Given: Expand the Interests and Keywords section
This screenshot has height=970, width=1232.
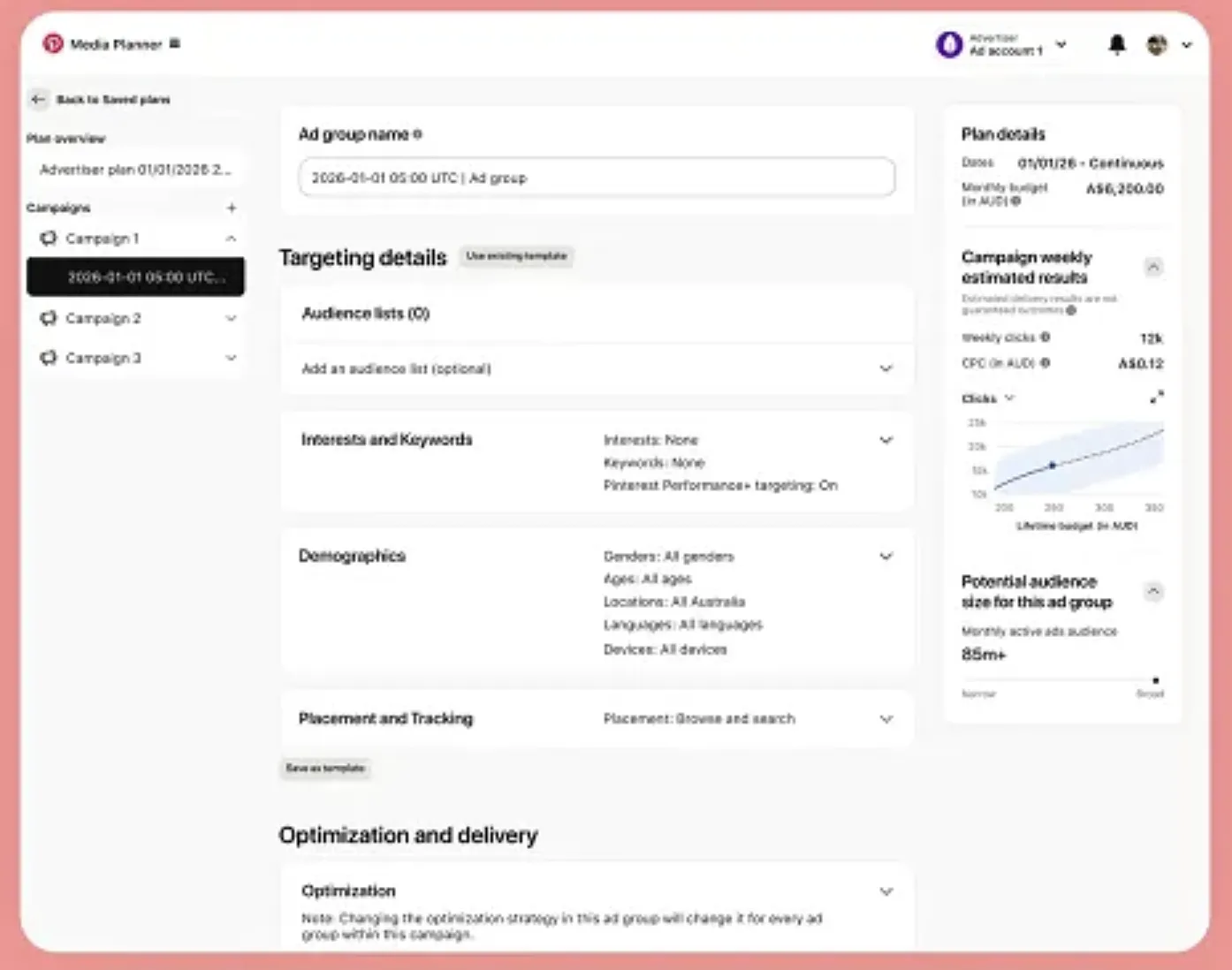Looking at the screenshot, I should coord(886,440).
